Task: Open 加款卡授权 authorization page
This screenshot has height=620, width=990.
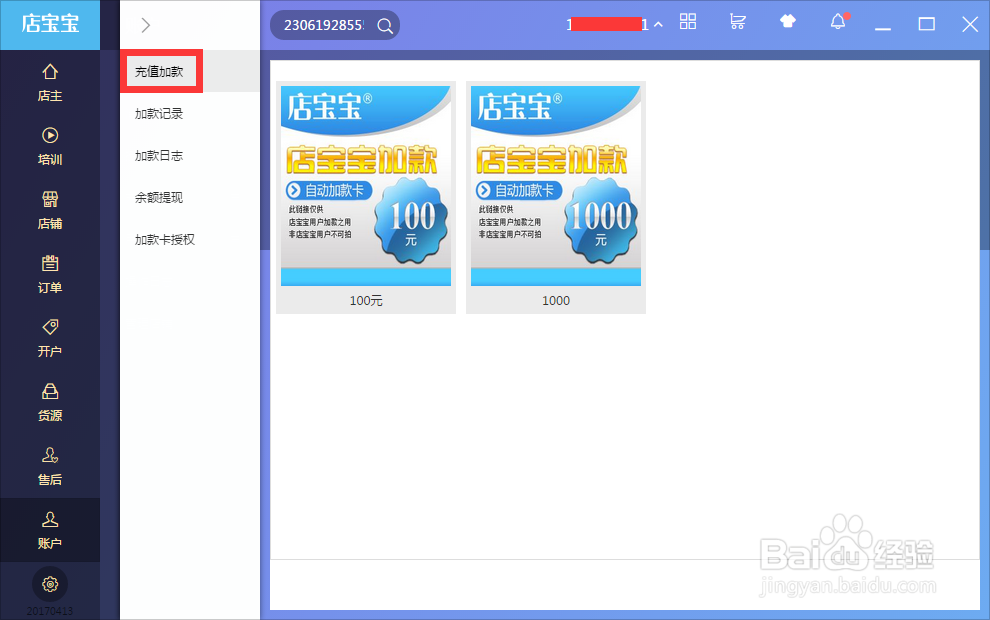Action: (x=165, y=240)
